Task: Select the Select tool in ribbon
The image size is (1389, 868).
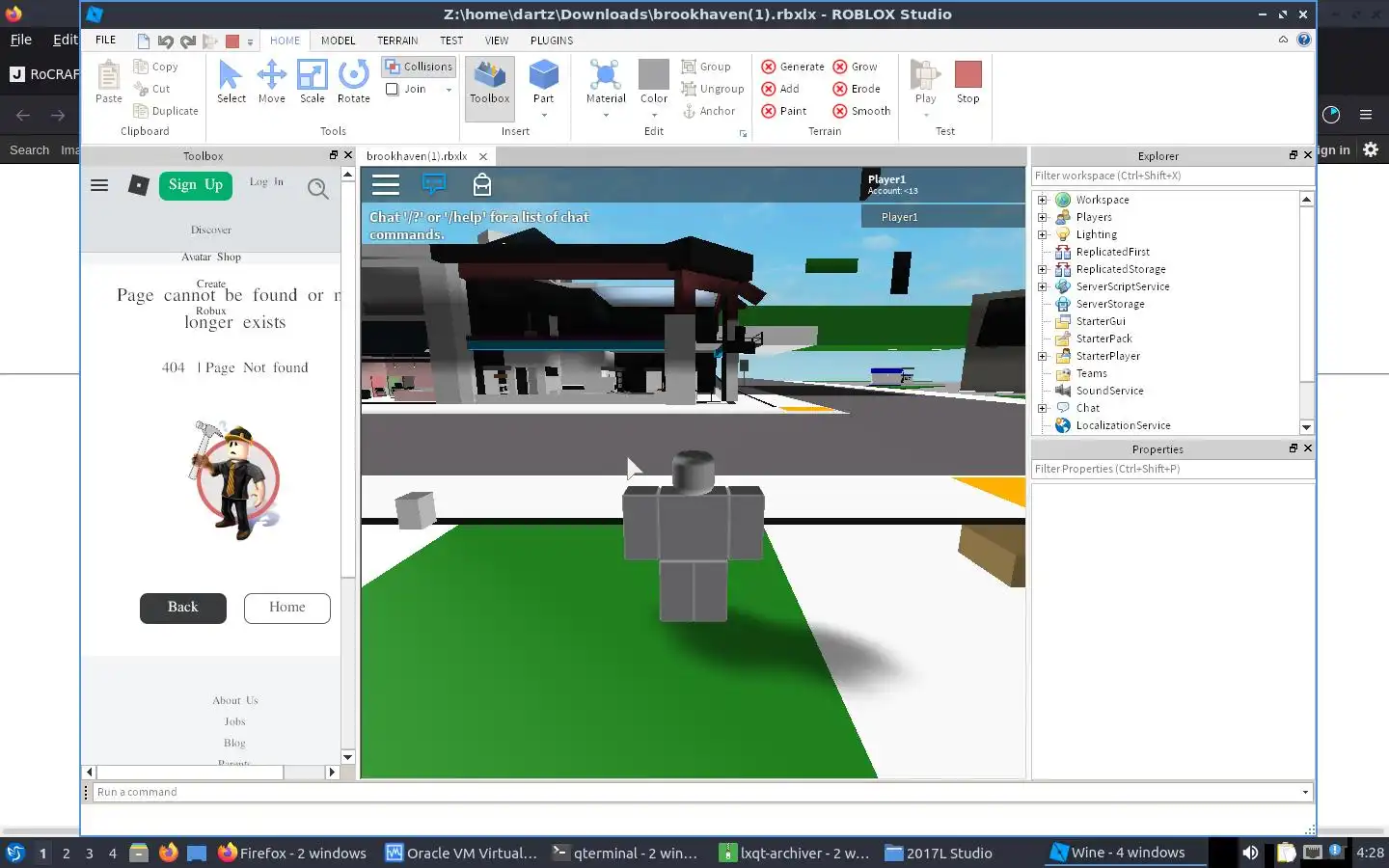Action: (x=231, y=82)
